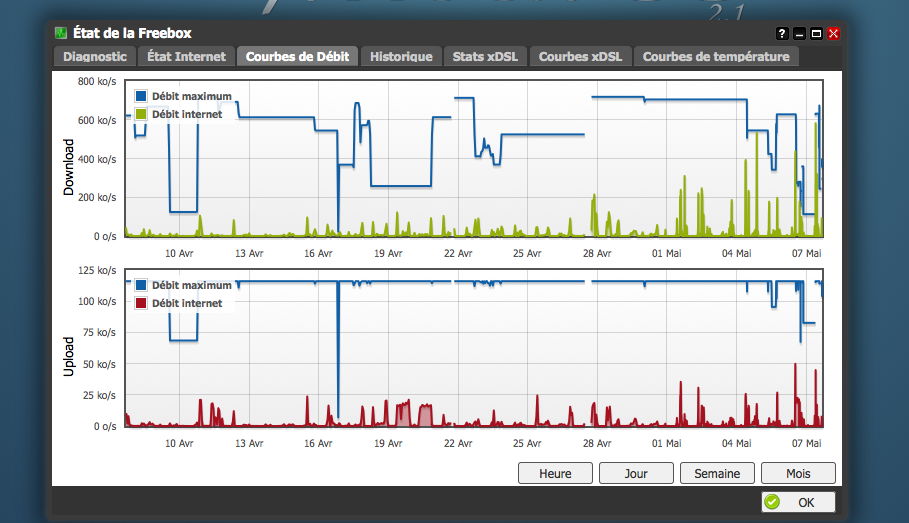Click the État de la Freebox window title
Image resolution: width=909 pixels, height=523 pixels.
(x=132, y=33)
